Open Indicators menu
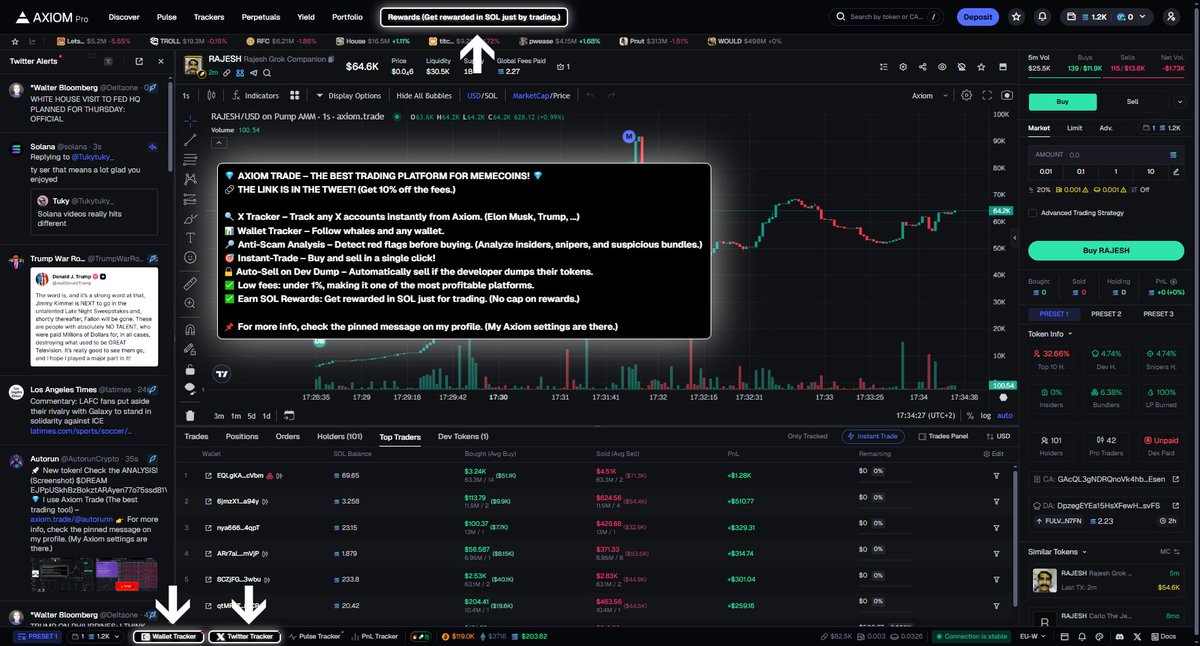Viewport: 1200px width, 646px height. pos(255,96)
